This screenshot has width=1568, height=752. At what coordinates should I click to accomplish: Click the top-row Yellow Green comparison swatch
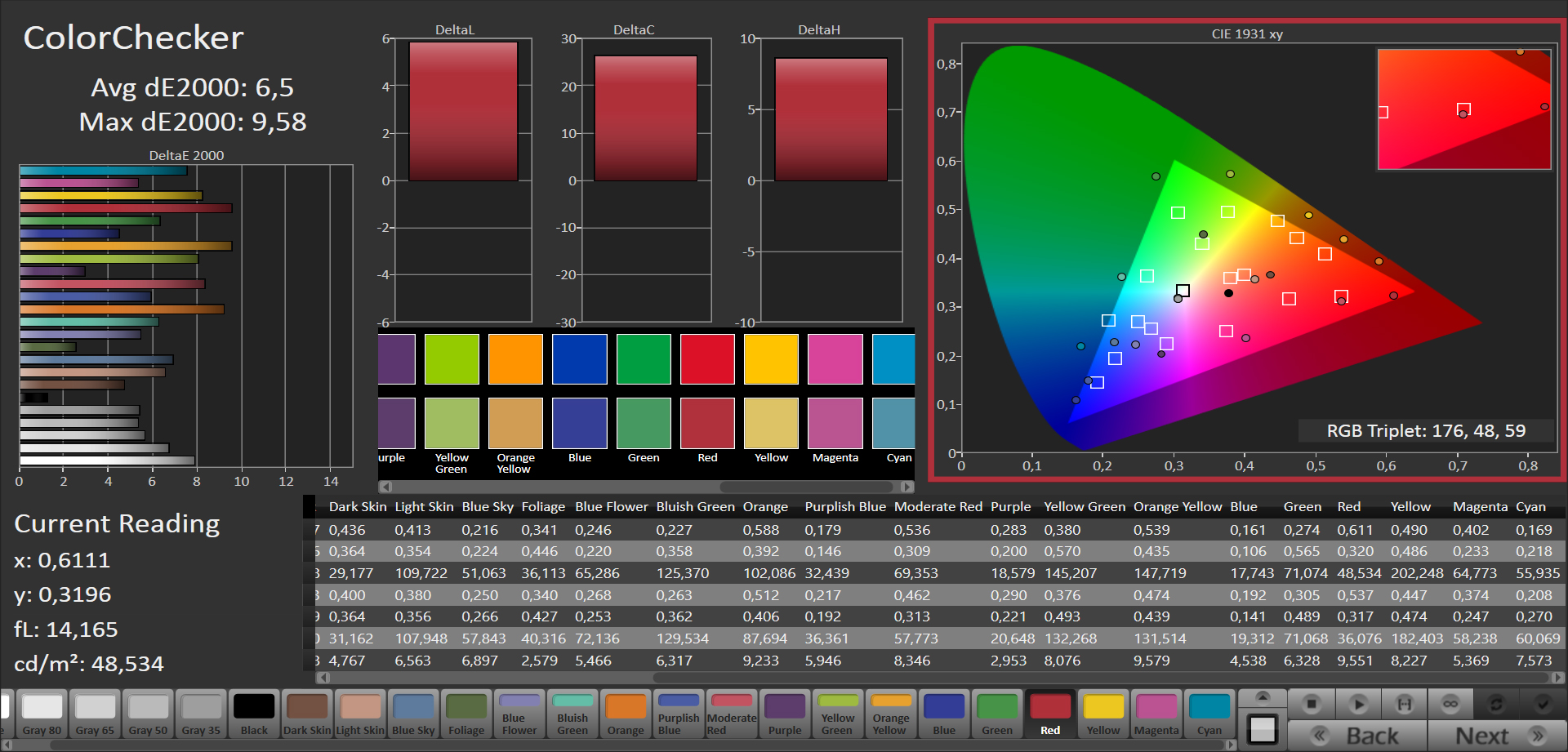(x=452, y=359)
